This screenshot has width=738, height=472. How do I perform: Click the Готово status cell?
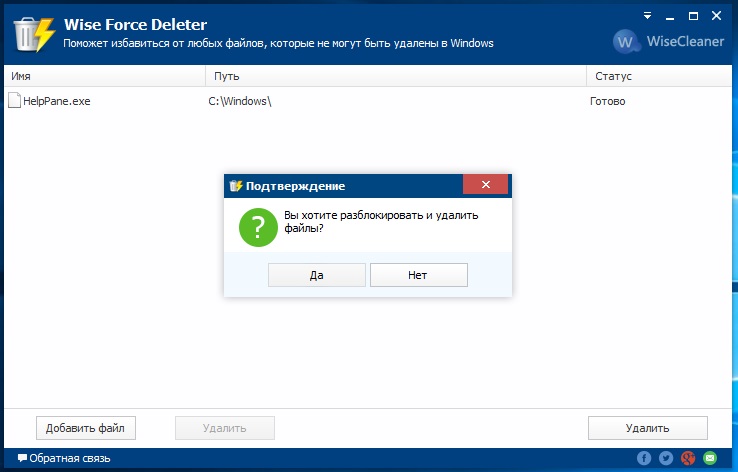click(608, 101)
